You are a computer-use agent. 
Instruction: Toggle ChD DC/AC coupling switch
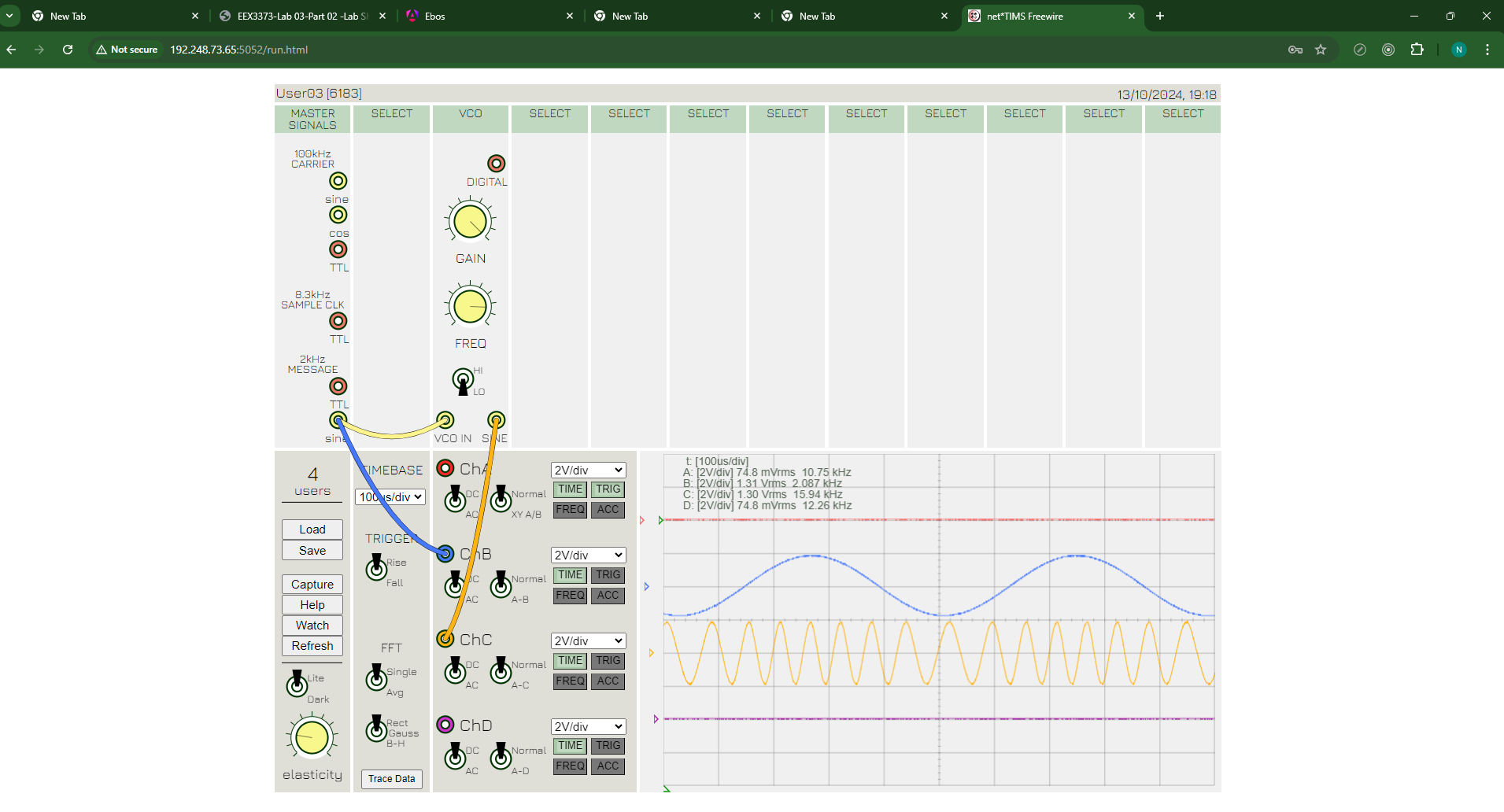click(455, 756)
